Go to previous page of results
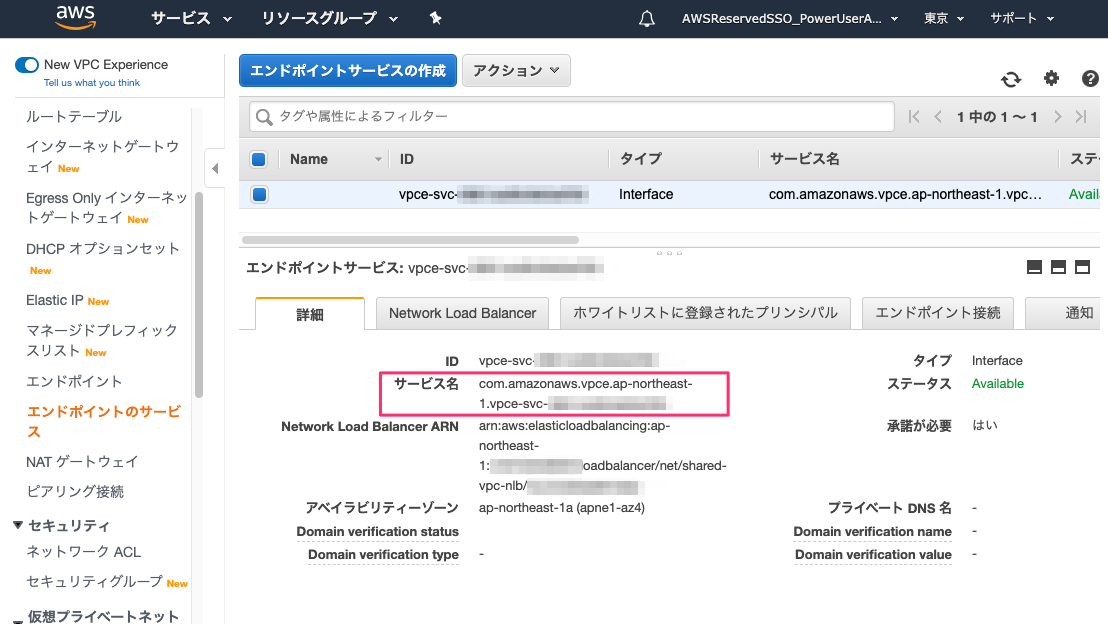The height and width of the screenshot is (629, 1108). pyautogui.click(x=938, y=117)
